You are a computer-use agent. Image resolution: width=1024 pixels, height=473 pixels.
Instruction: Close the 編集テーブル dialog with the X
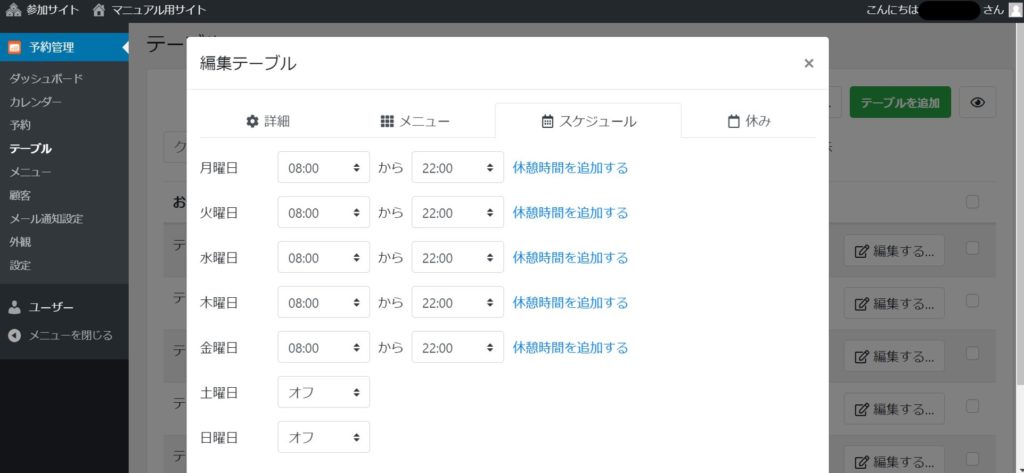click(808, 63)
